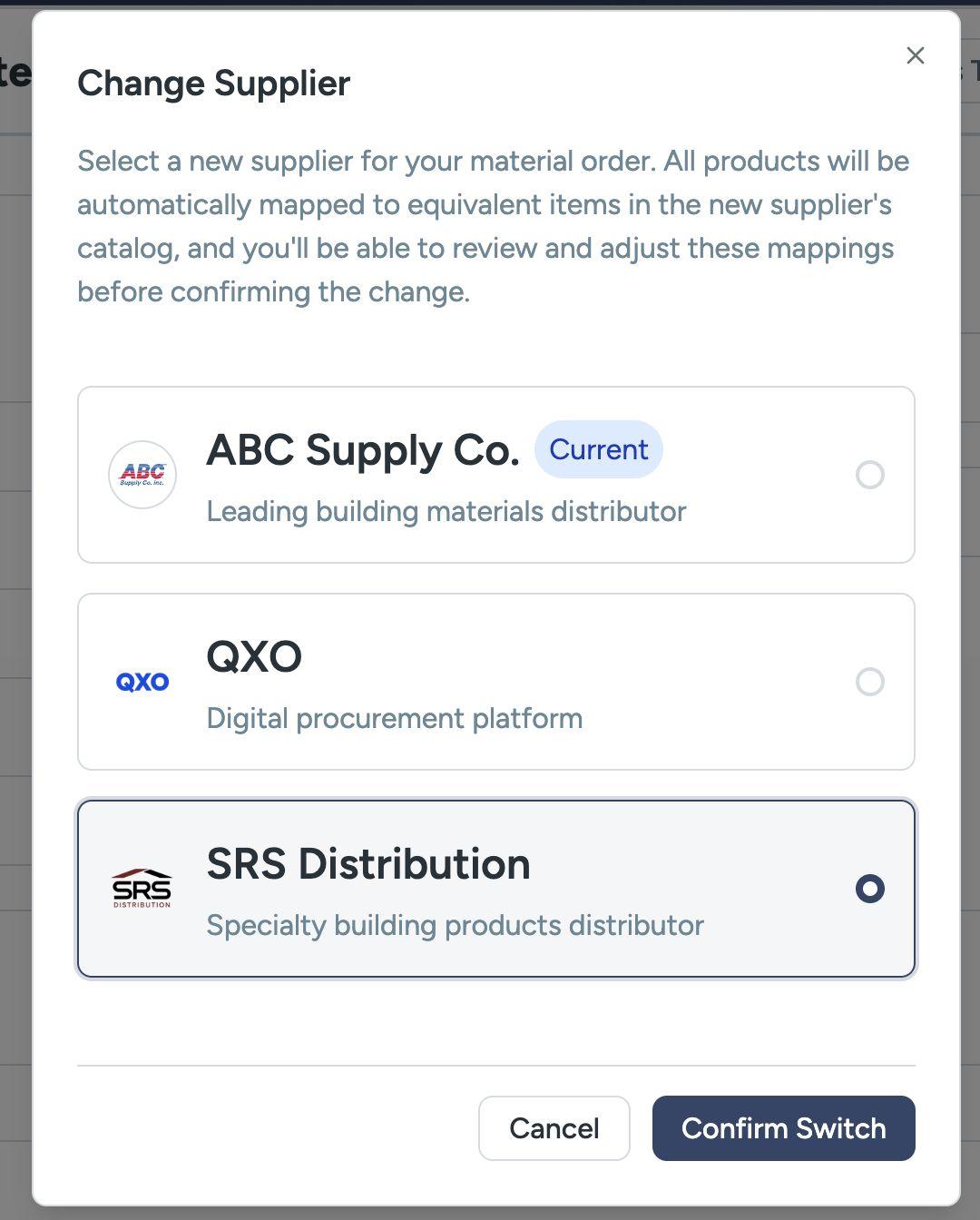Click the selected SRS Distribution radio button
The width and height of the screenshot is (980, 1220).
pos(869,889)
